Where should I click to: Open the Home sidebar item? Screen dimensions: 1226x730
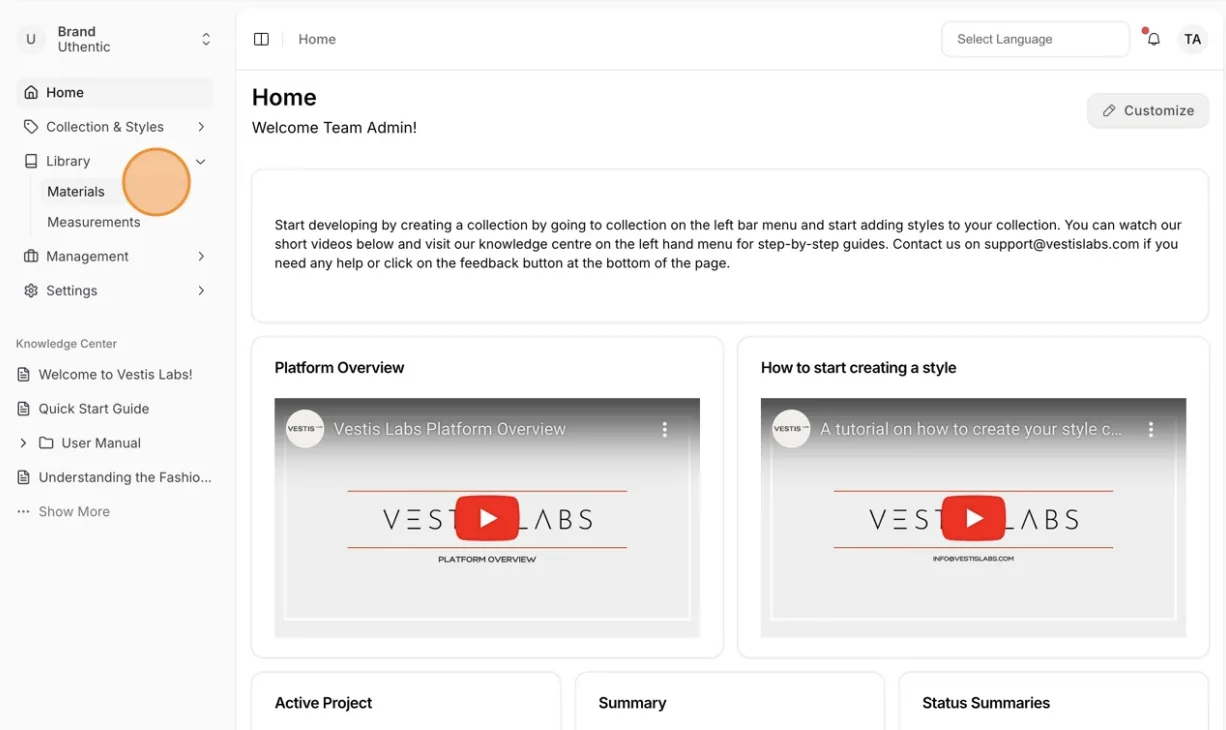(115, 92)
